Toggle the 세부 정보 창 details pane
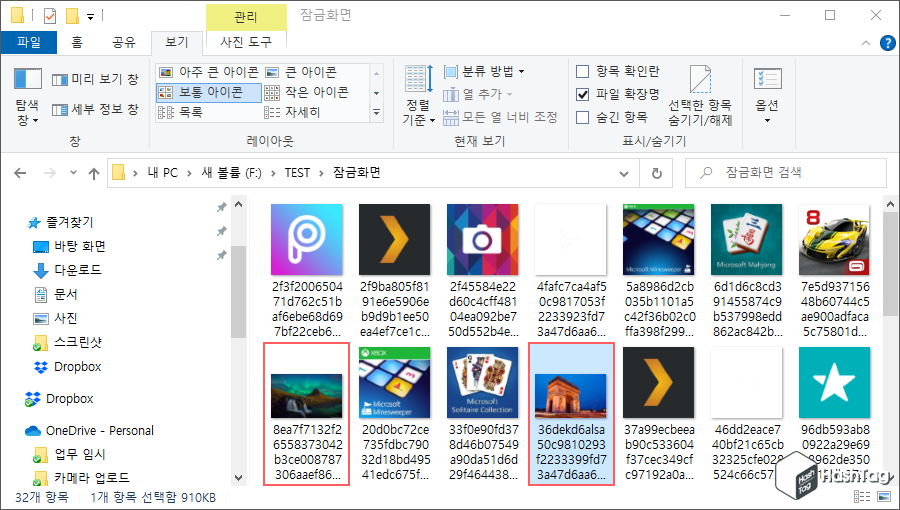Screen dimensions: 900x510 tap(95, 109)
